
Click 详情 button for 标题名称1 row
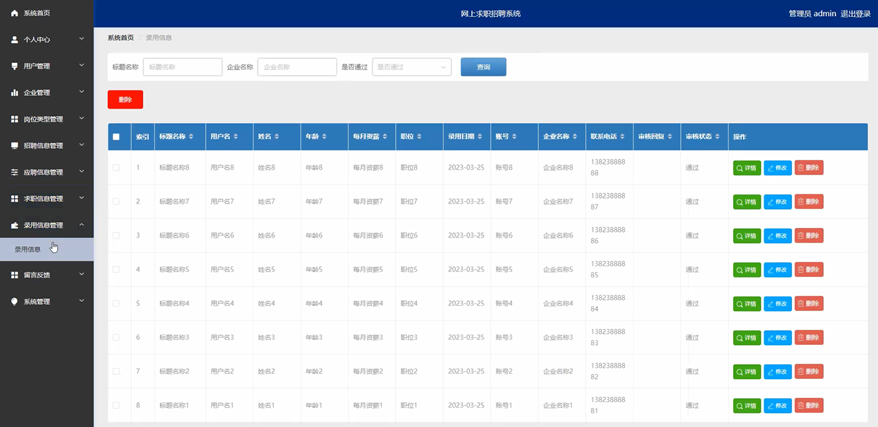click(747, 405)
